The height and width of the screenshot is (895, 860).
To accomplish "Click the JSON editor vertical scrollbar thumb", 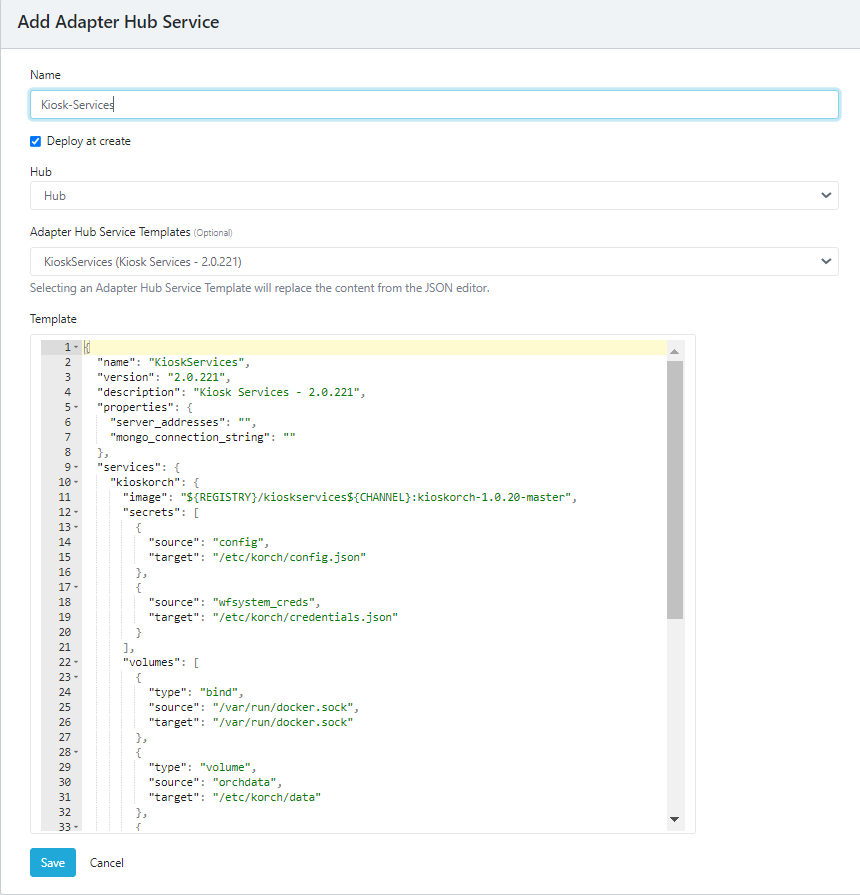I will pyautogui.click(x=674, y=490).
